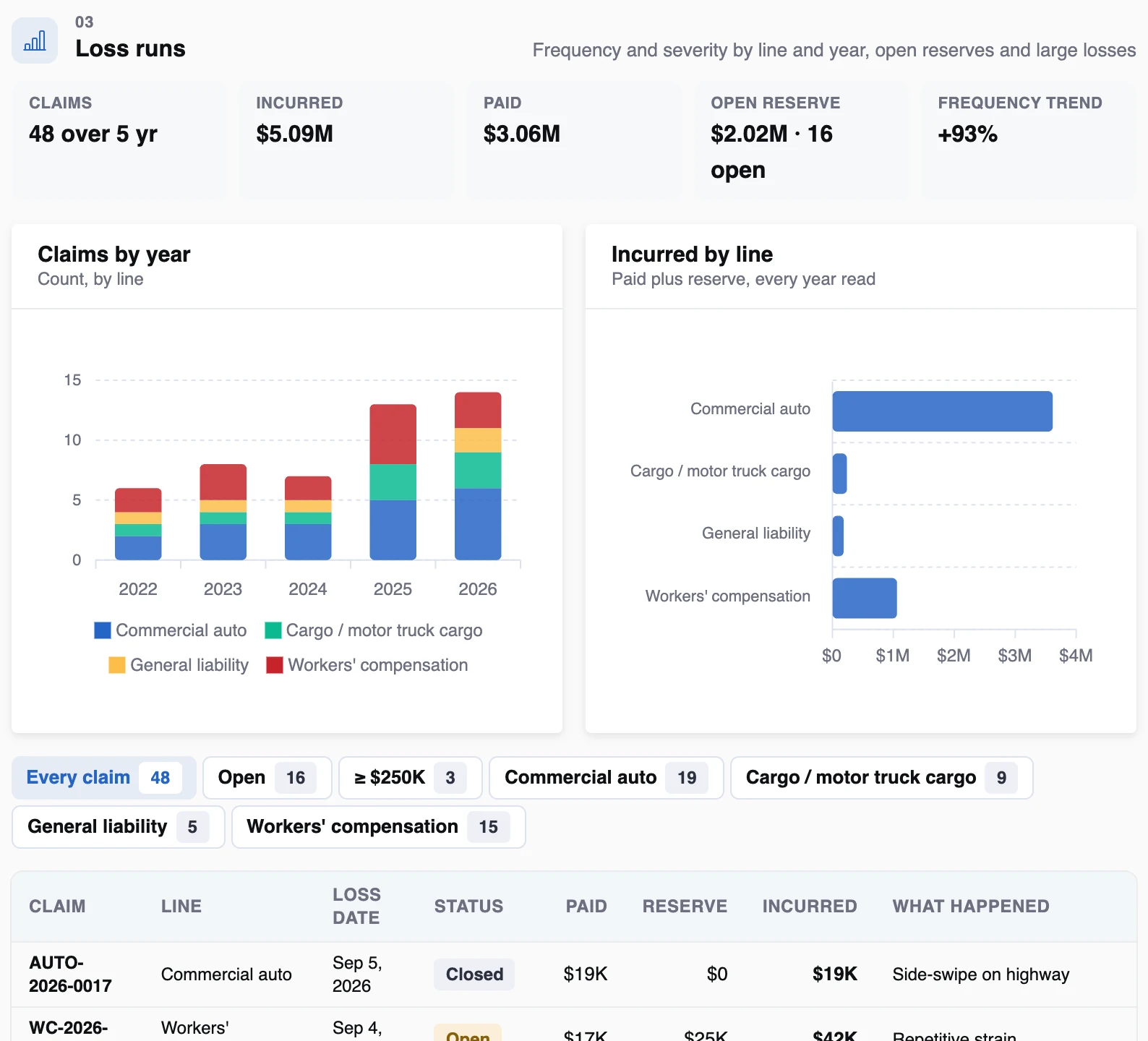Toggle Commercial auto series in chart legend
Viewport: 1148px width, 1041px height.
pos(171,630)
